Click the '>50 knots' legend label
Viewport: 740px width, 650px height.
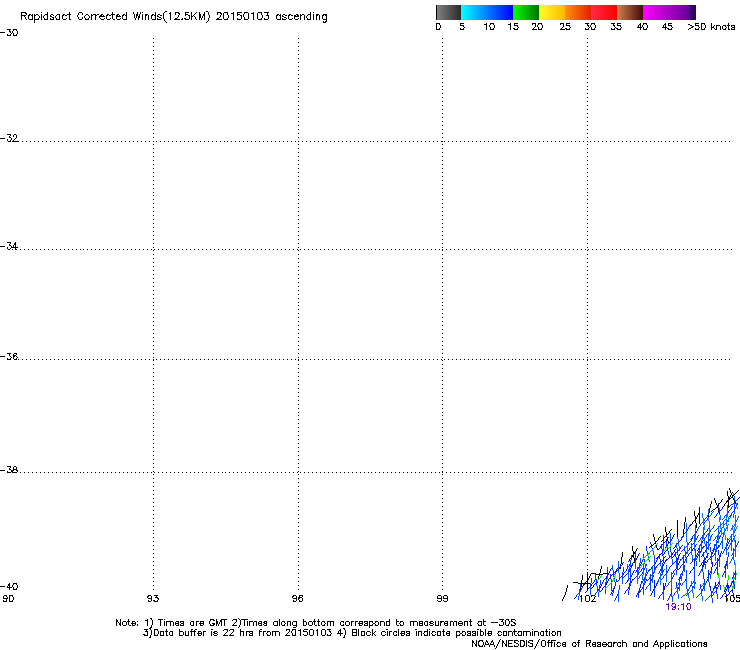(x=711, y=27)
